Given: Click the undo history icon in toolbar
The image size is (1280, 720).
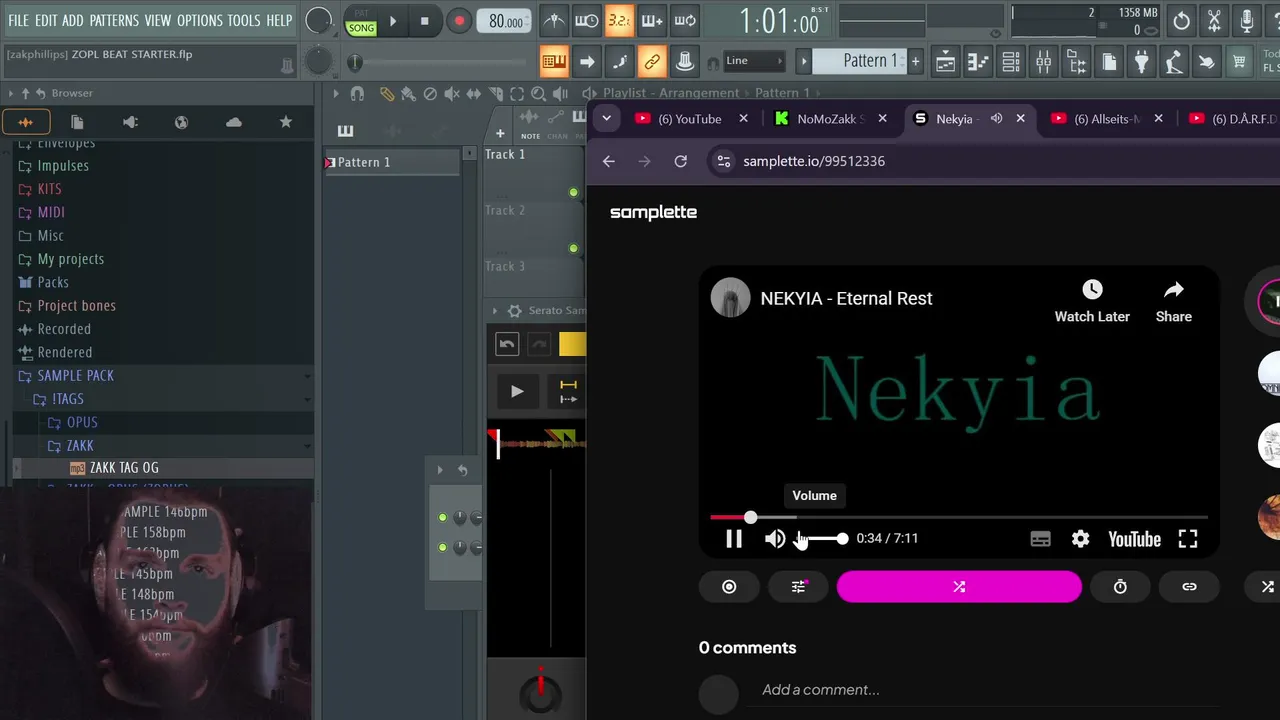Looking at the screenshot, I should coord(1181,20).
